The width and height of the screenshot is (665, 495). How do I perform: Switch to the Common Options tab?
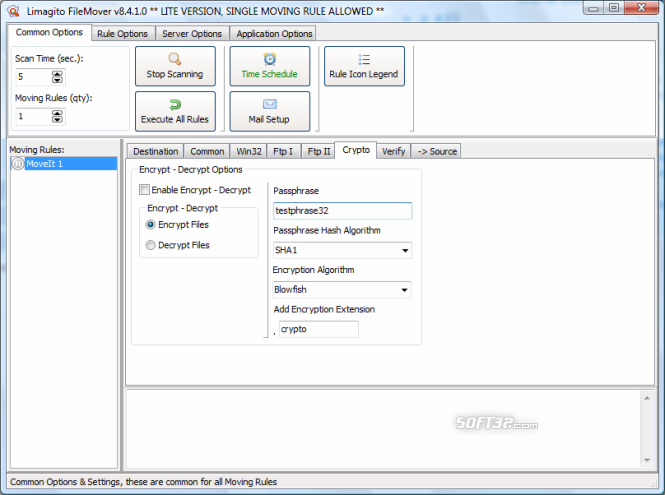click(x=49, y=32)
